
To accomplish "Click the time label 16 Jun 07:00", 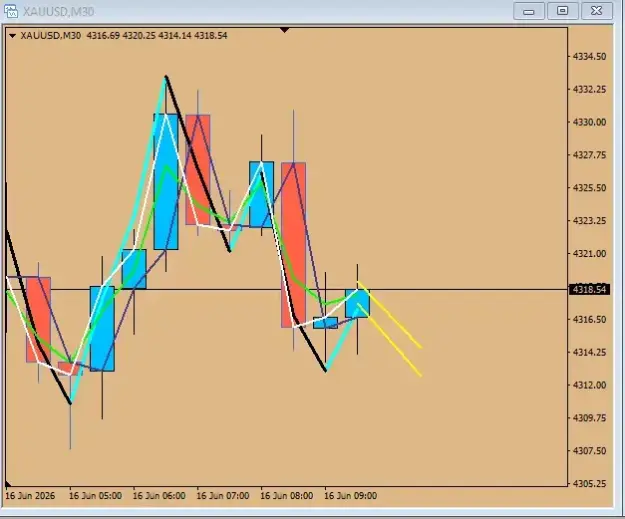I will 222,496.
